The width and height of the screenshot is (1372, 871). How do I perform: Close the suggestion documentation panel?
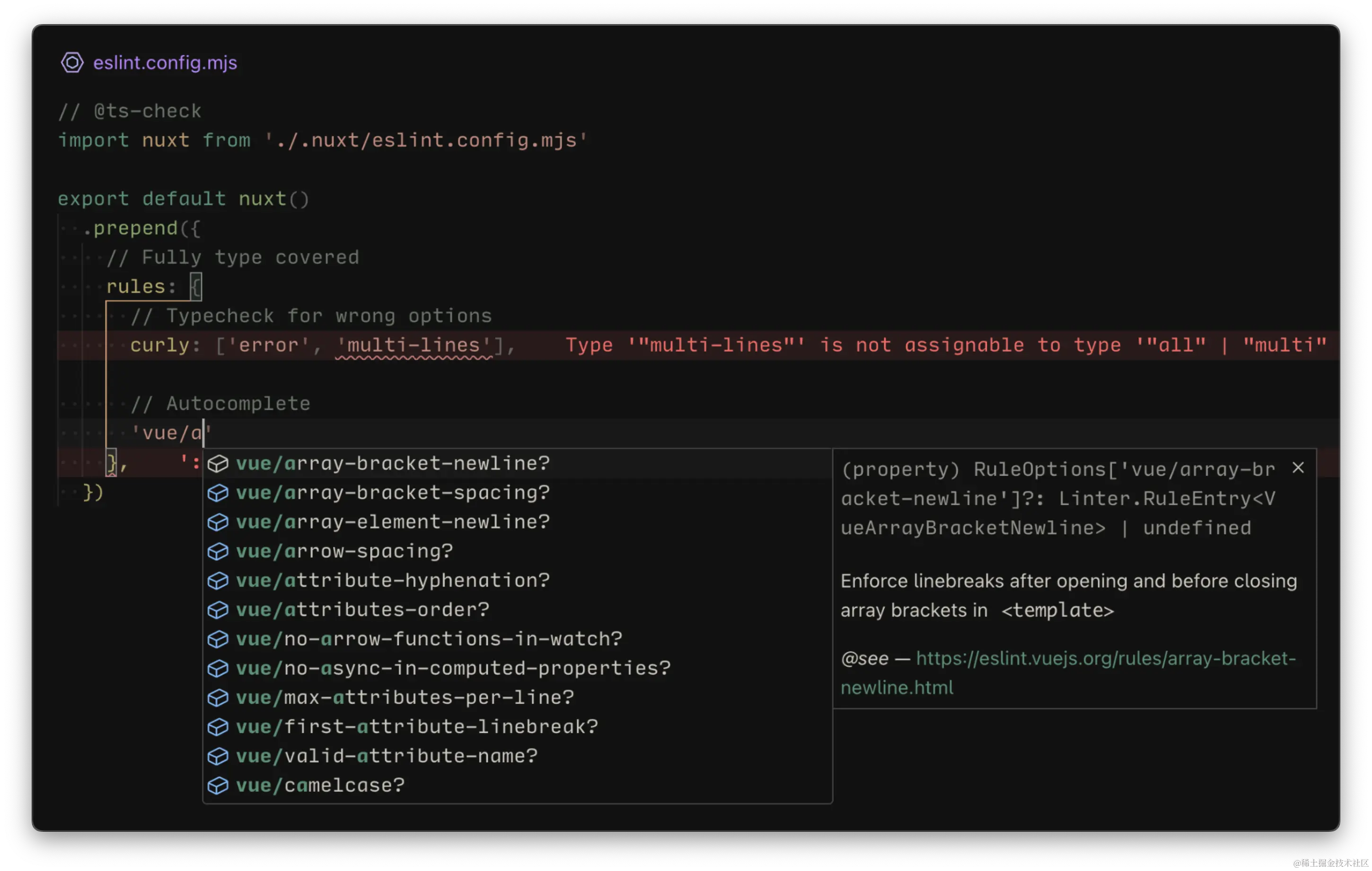tap(1298, 468)
